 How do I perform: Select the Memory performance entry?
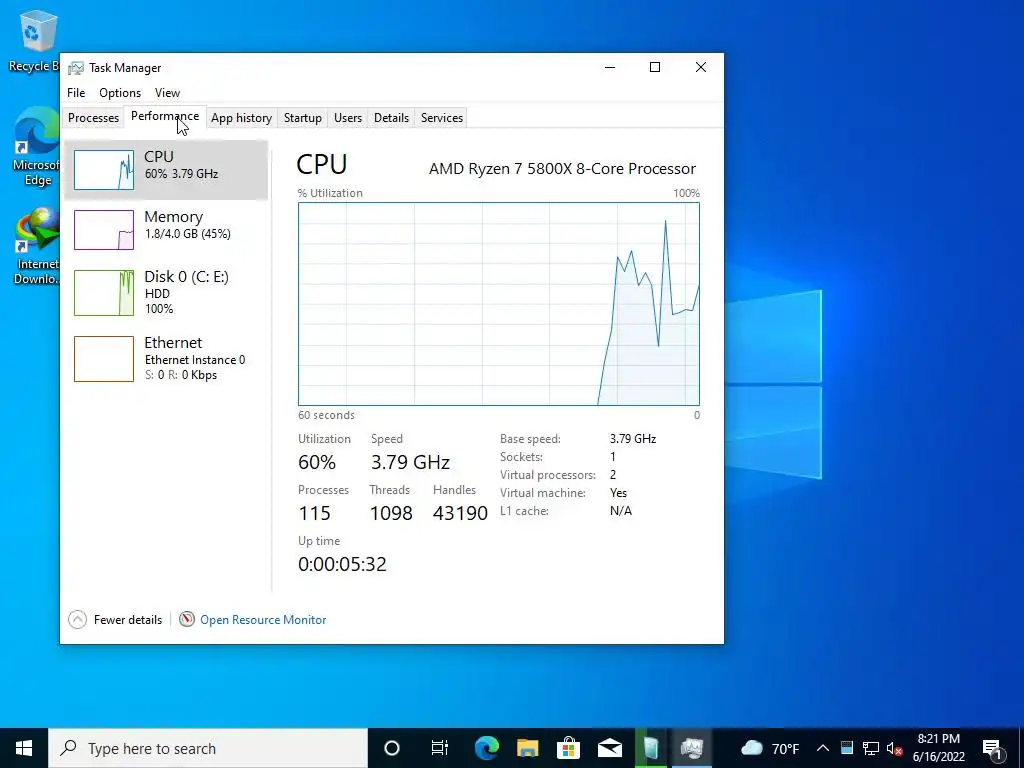[166, 229]
